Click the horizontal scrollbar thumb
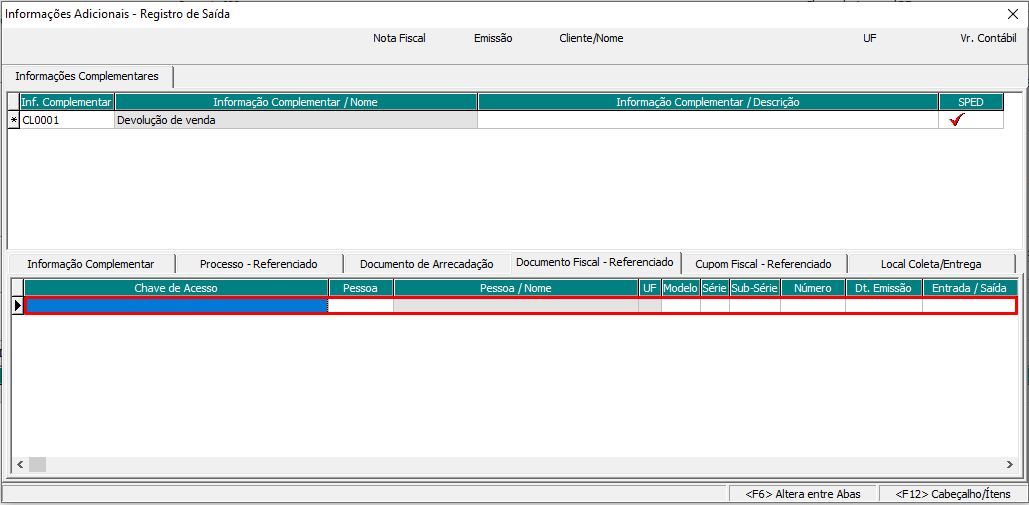The width and height of the screenshot is (1029, 505). pos(37,464)
